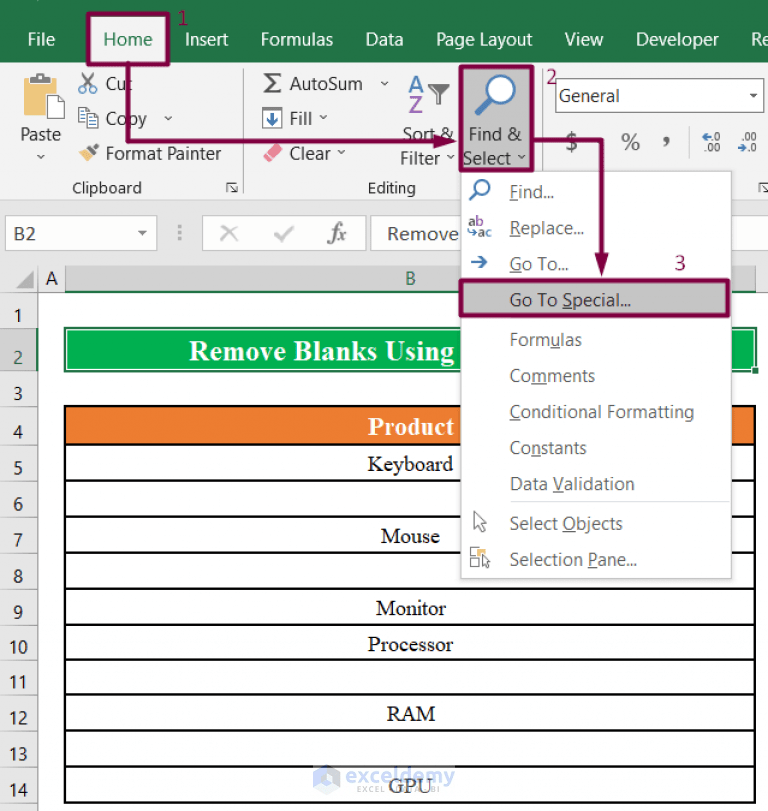Click the Insert Function fx icon
Viewport: 768px width, 811px height.
(337, 233)
